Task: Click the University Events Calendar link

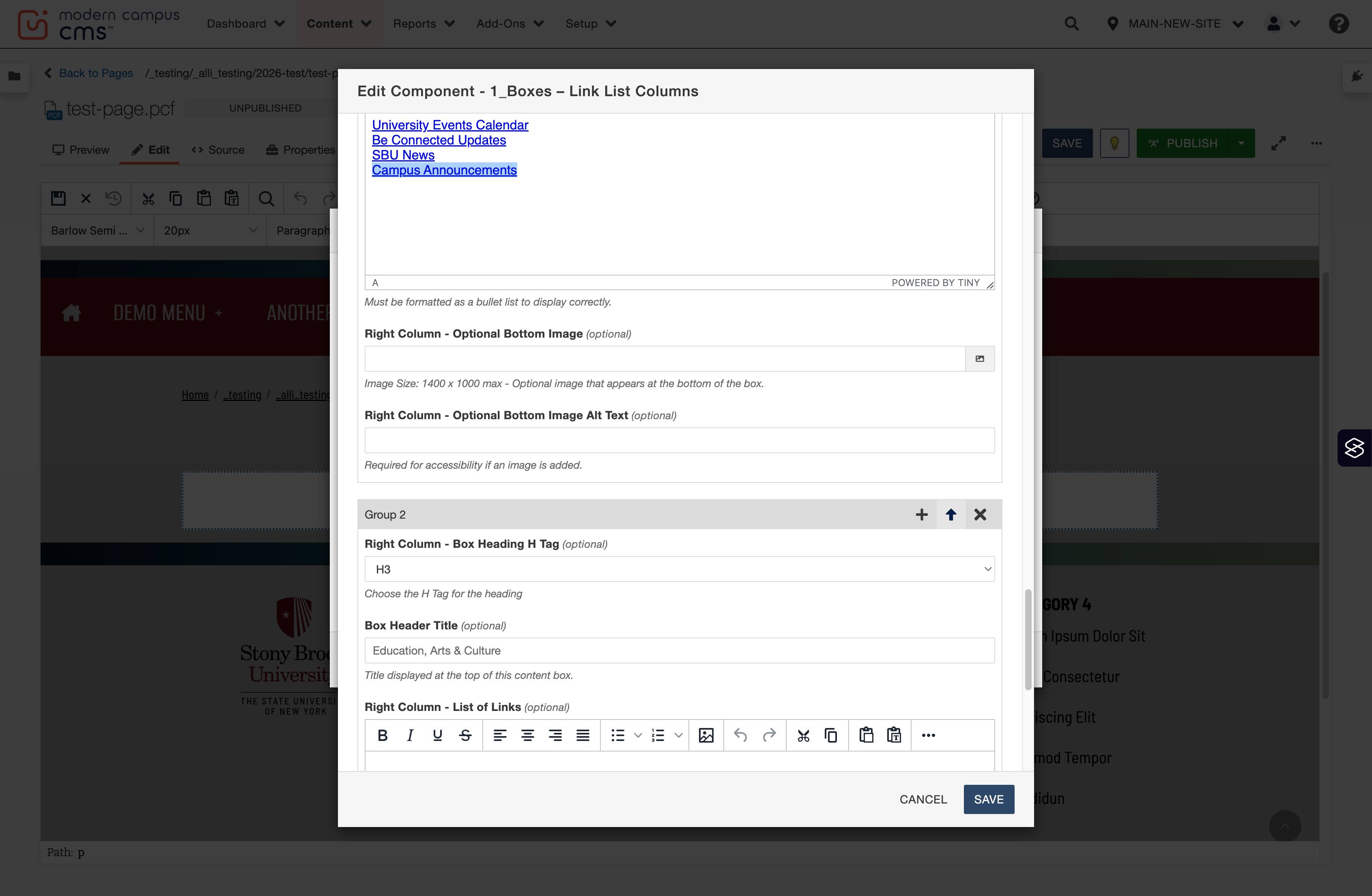Action: click(x=449, y=125)
